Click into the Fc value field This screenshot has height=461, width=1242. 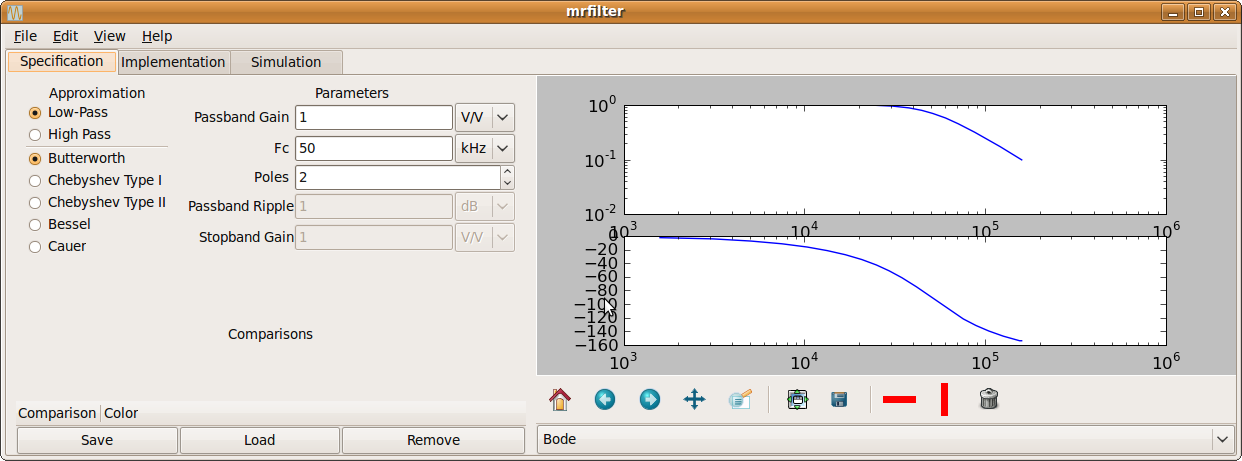point(374,149)
